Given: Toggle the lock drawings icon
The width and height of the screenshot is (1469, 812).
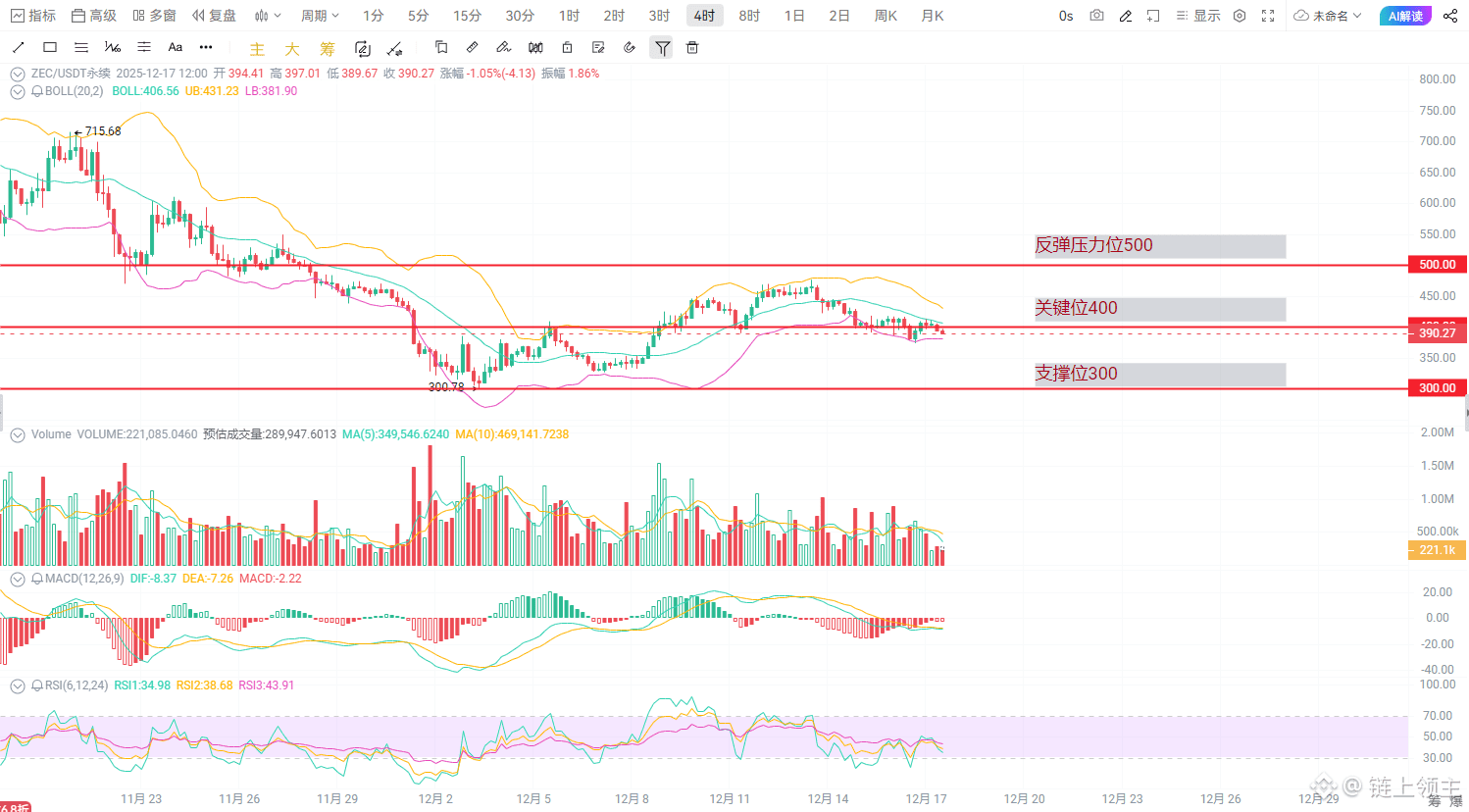Looking at the screenshot, I should click(x=567, y=47).
